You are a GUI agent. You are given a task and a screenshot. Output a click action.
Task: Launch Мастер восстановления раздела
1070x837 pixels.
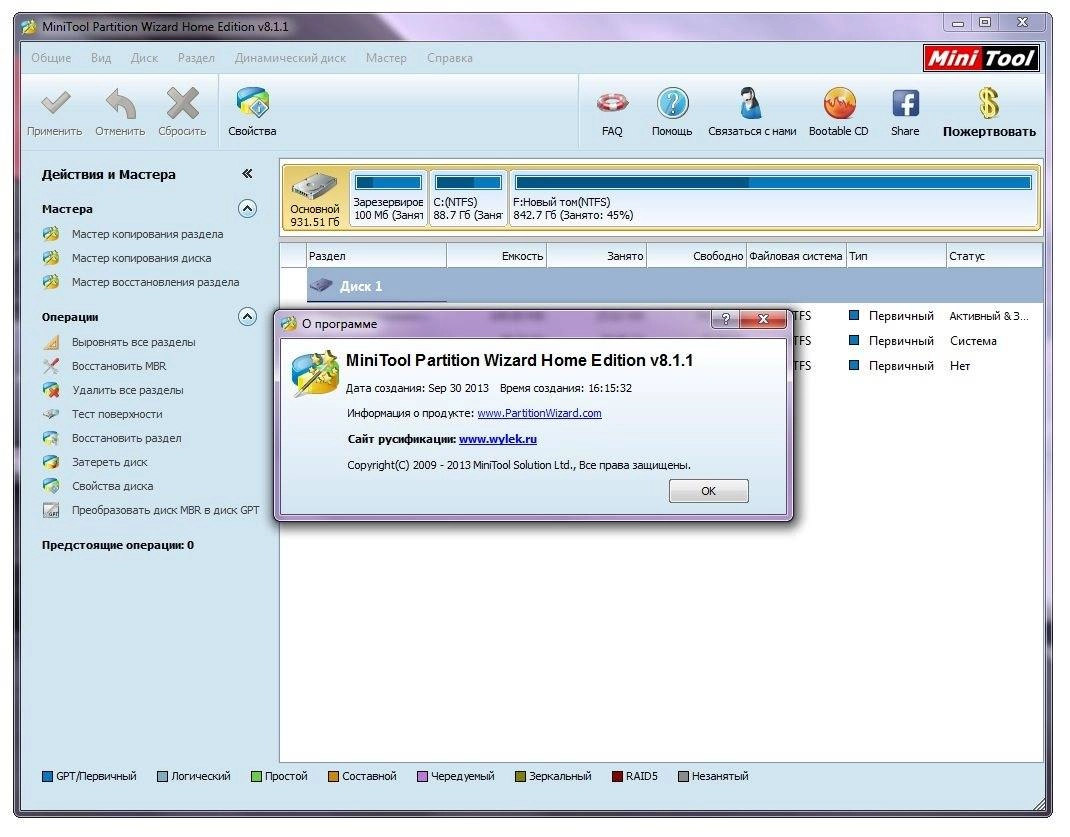pos(156,282)
